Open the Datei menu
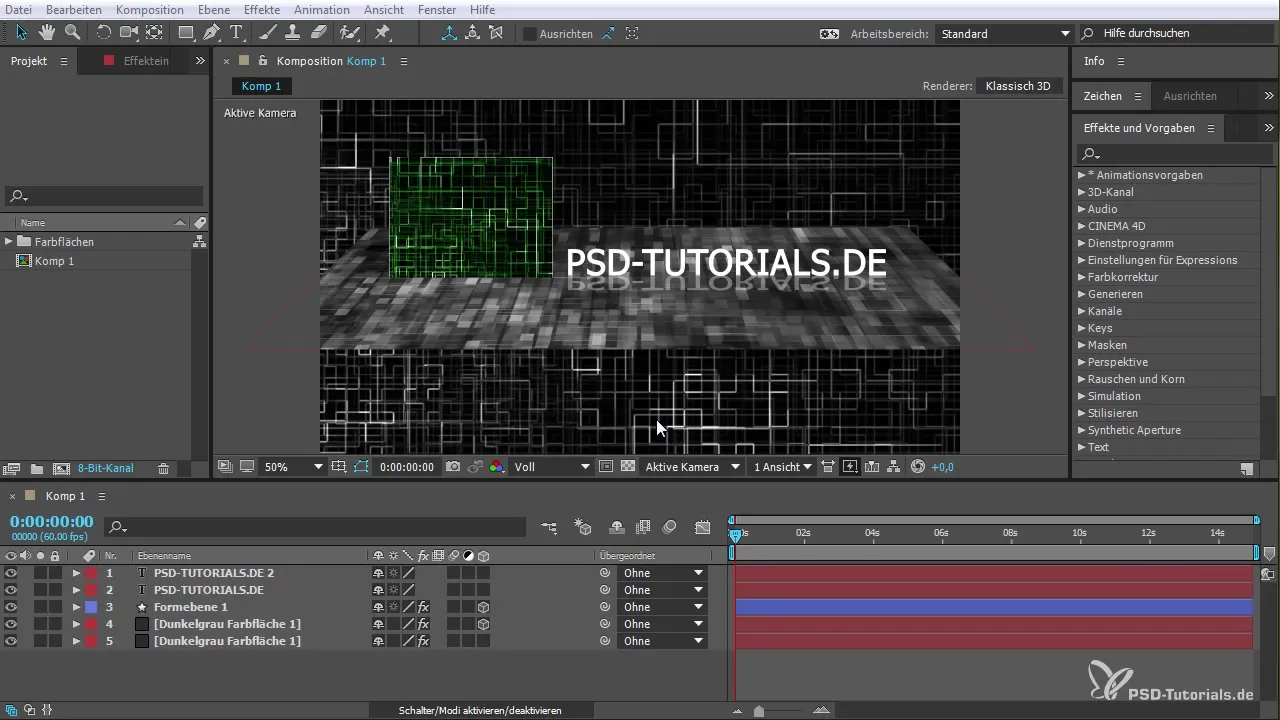 coord(19,9)
